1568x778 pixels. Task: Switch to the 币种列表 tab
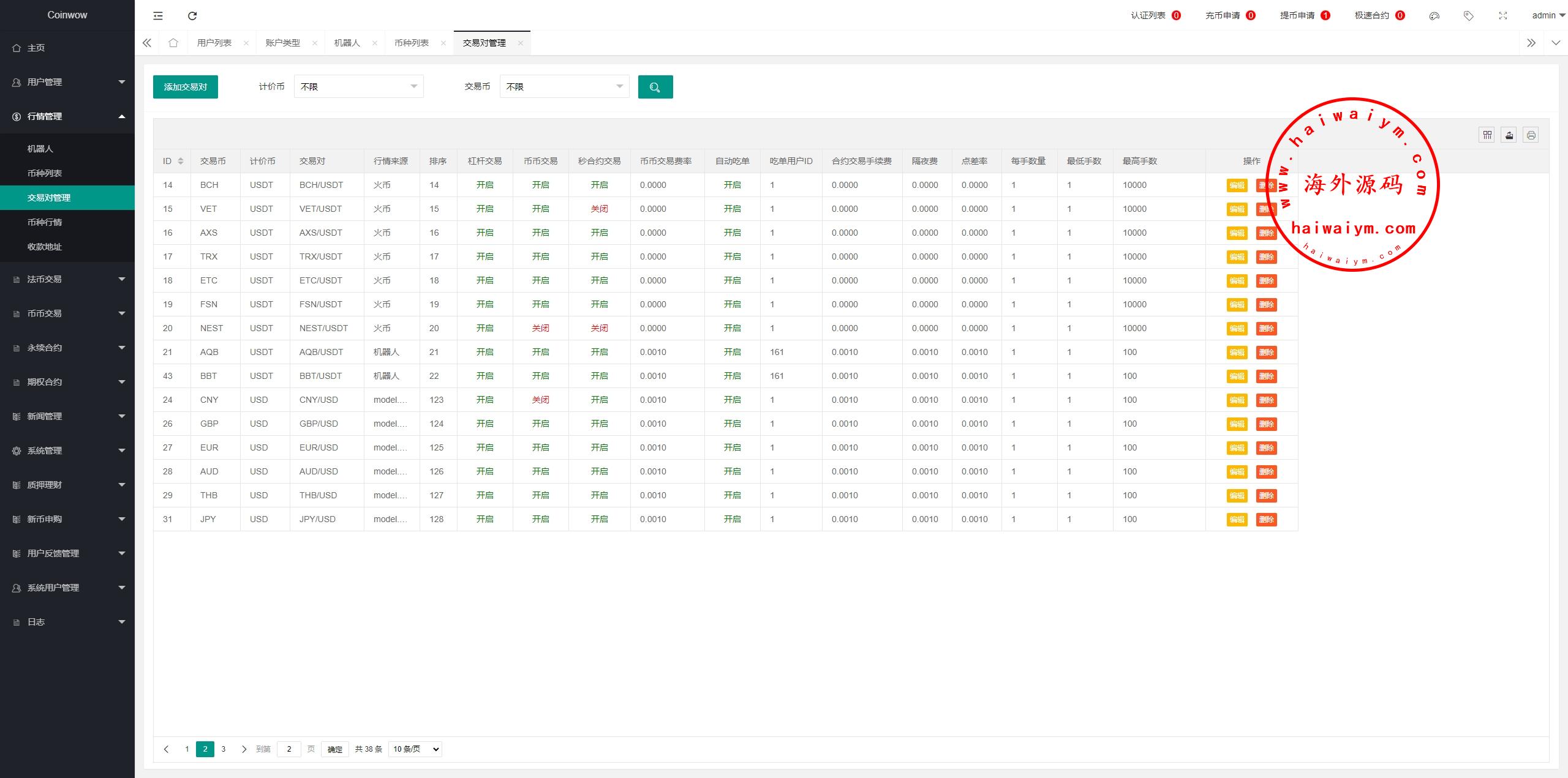(411, 43)
